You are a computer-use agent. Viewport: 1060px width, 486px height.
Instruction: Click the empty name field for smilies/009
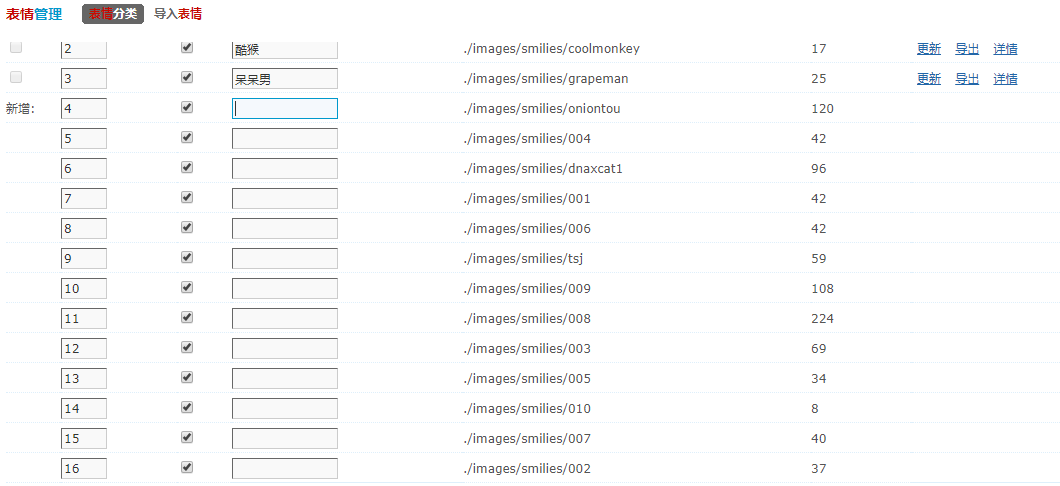285,289
